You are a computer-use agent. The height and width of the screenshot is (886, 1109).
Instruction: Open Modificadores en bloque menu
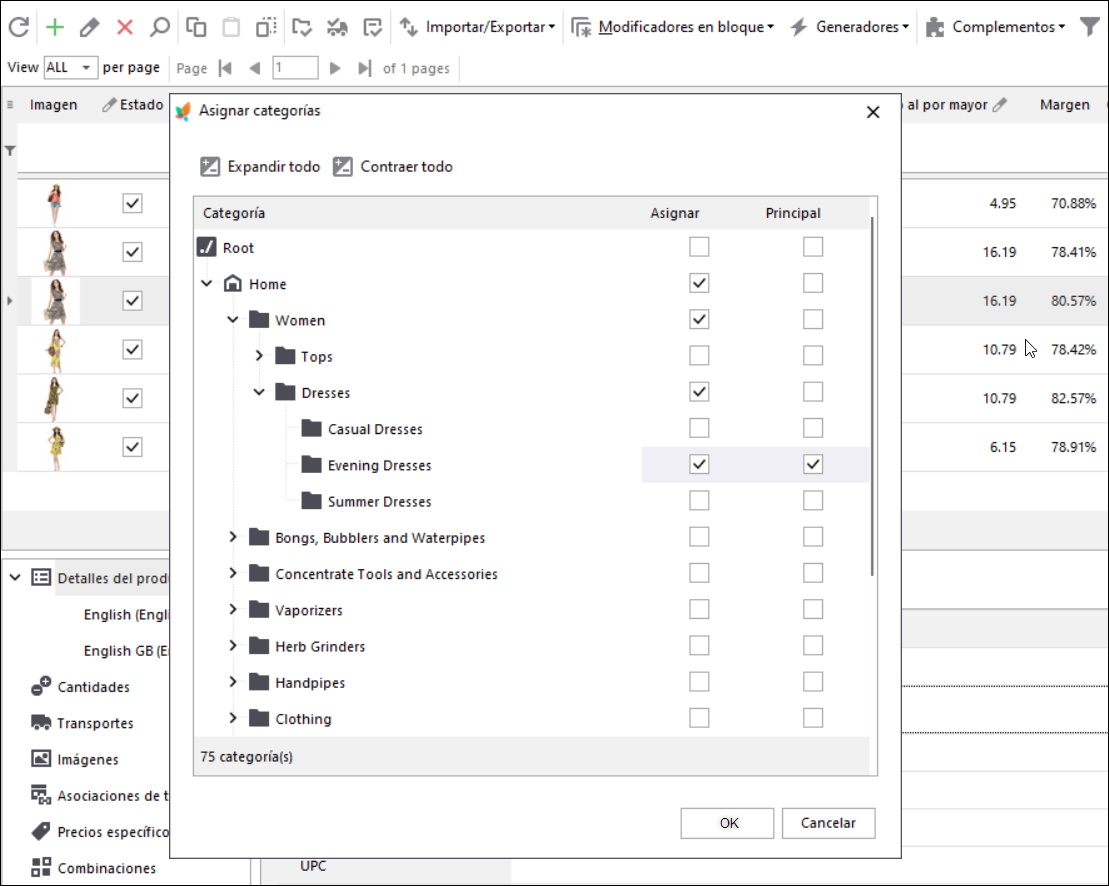(673, 27)
